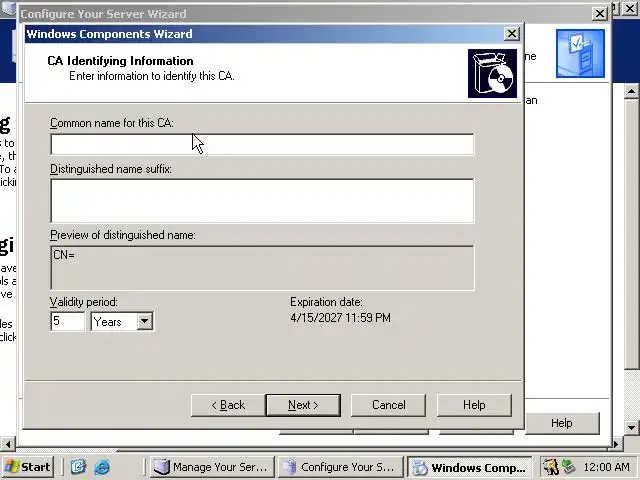The height and width of the screenshot is (480, 640).
Task: Launch the Show Desktop quick launch icon
Action: pos(78,467)
